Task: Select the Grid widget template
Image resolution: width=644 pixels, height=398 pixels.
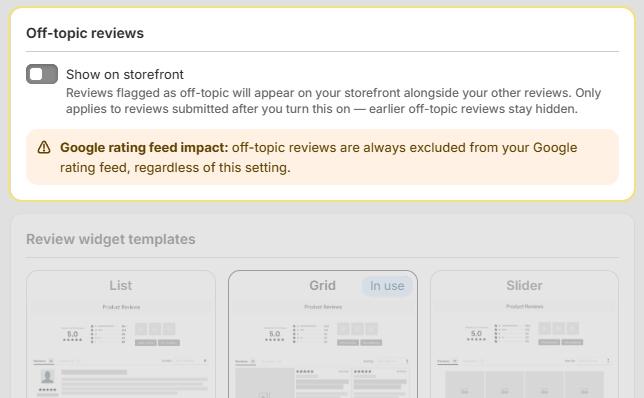Action: (323, 334)
